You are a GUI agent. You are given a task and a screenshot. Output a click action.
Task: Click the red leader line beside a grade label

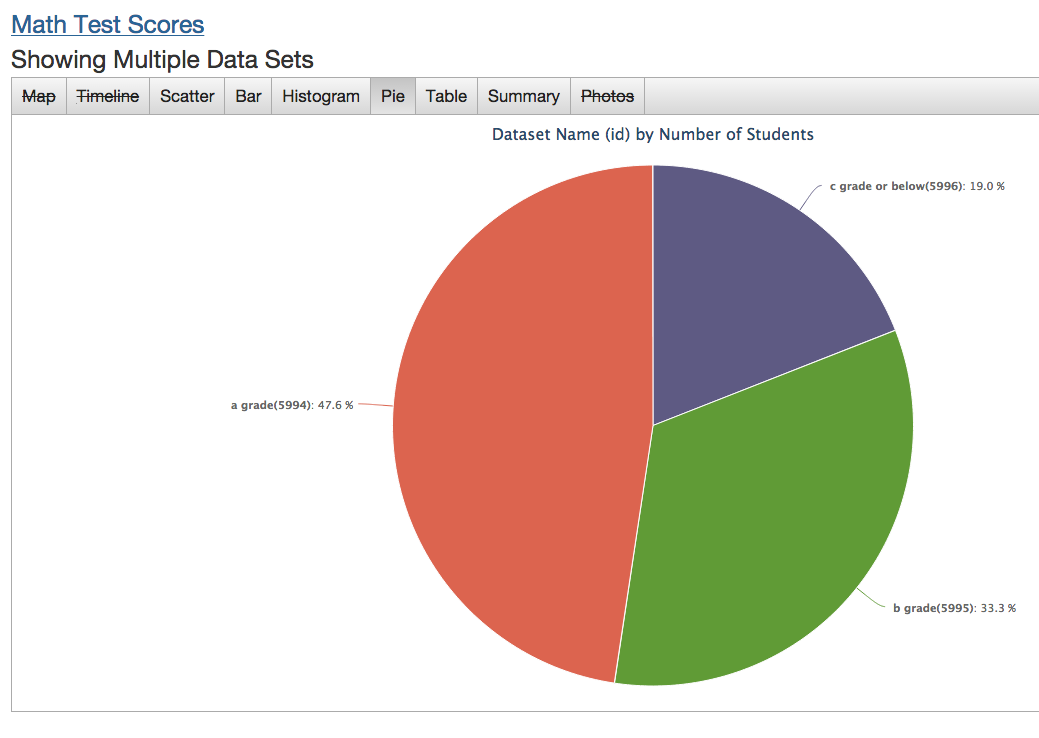pyautogui.click(x=375, y=404)
